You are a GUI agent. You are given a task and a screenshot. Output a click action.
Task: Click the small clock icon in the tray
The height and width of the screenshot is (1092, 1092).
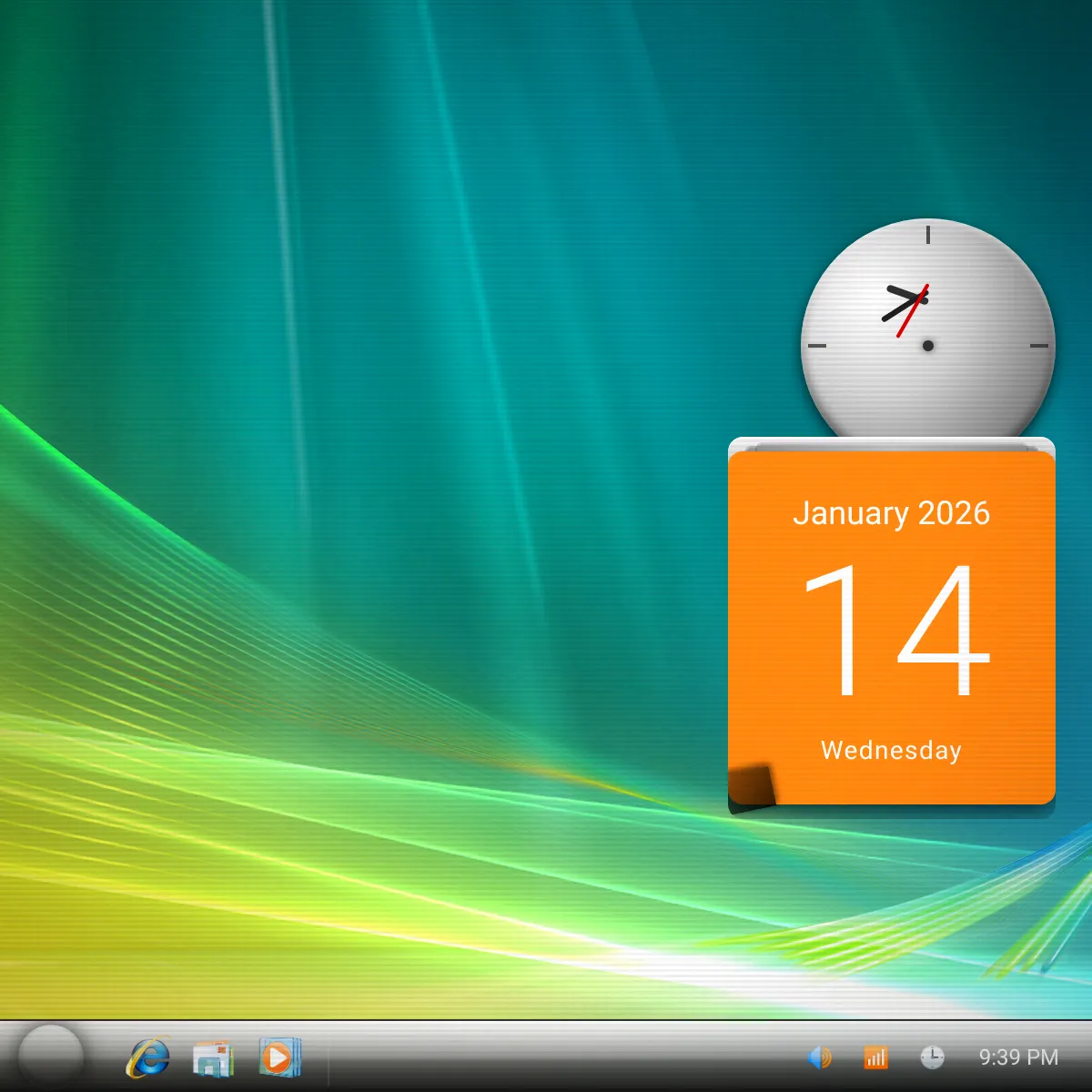click(932, 1057)
